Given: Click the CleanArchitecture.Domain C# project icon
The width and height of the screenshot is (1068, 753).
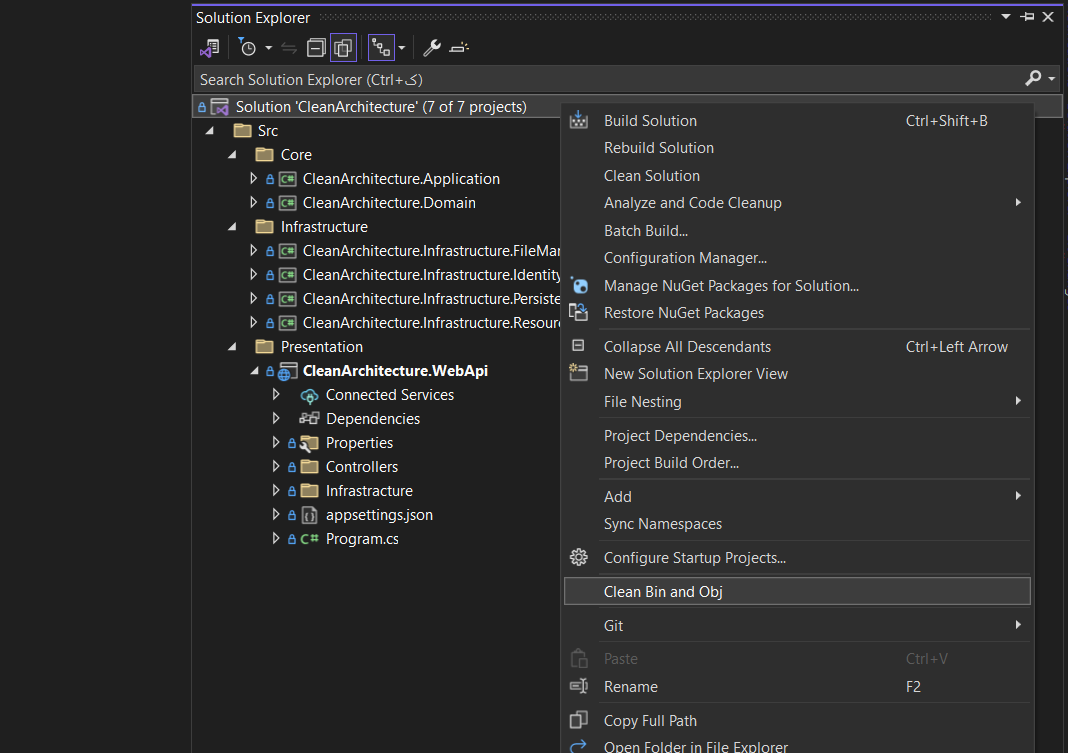Looking at the screenshot, I should [287, 203].
